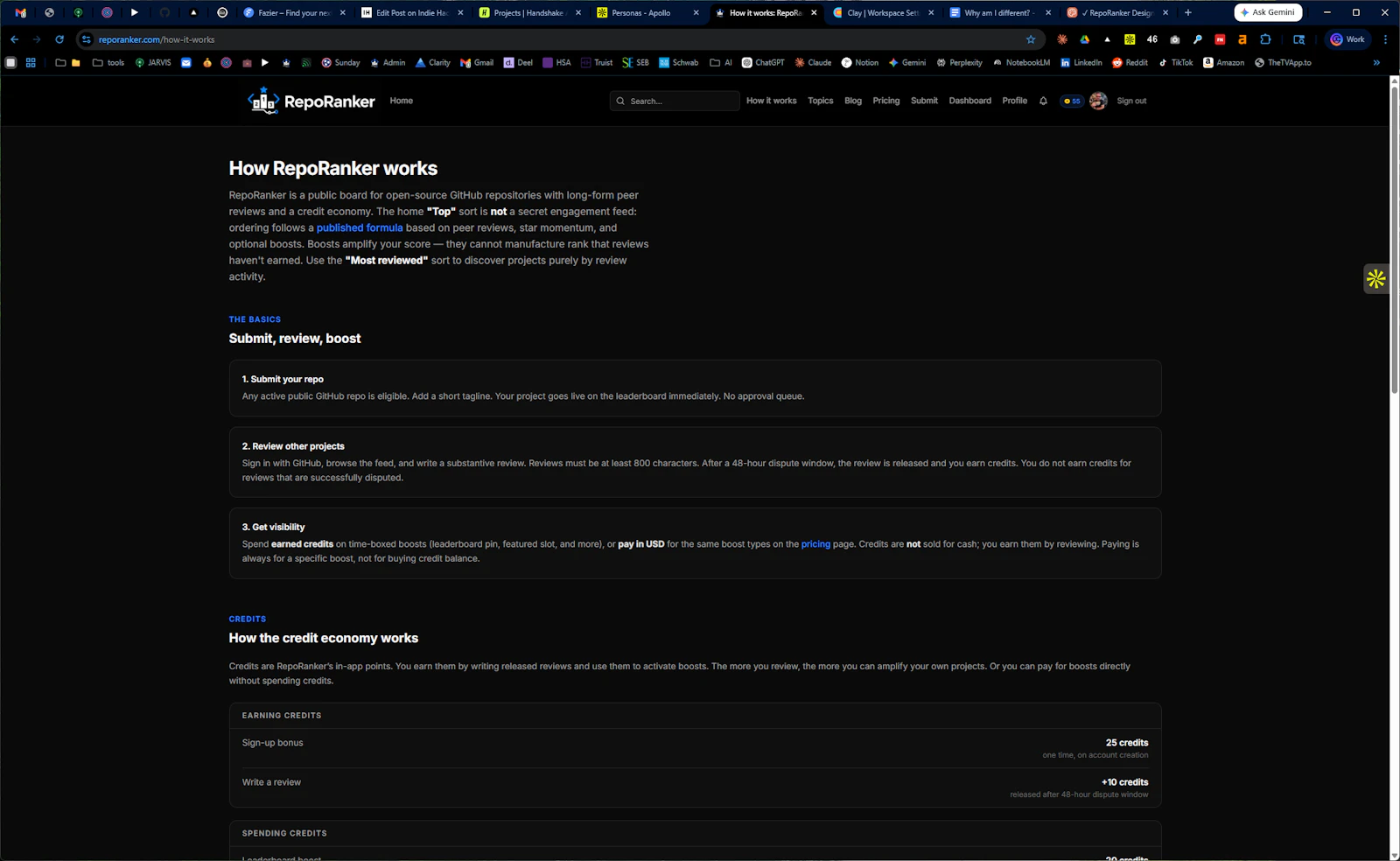Open the Reddit bookmark
Image resolution: width=1400 pixels, height=861 pixels.
(x=1130, y=63)
